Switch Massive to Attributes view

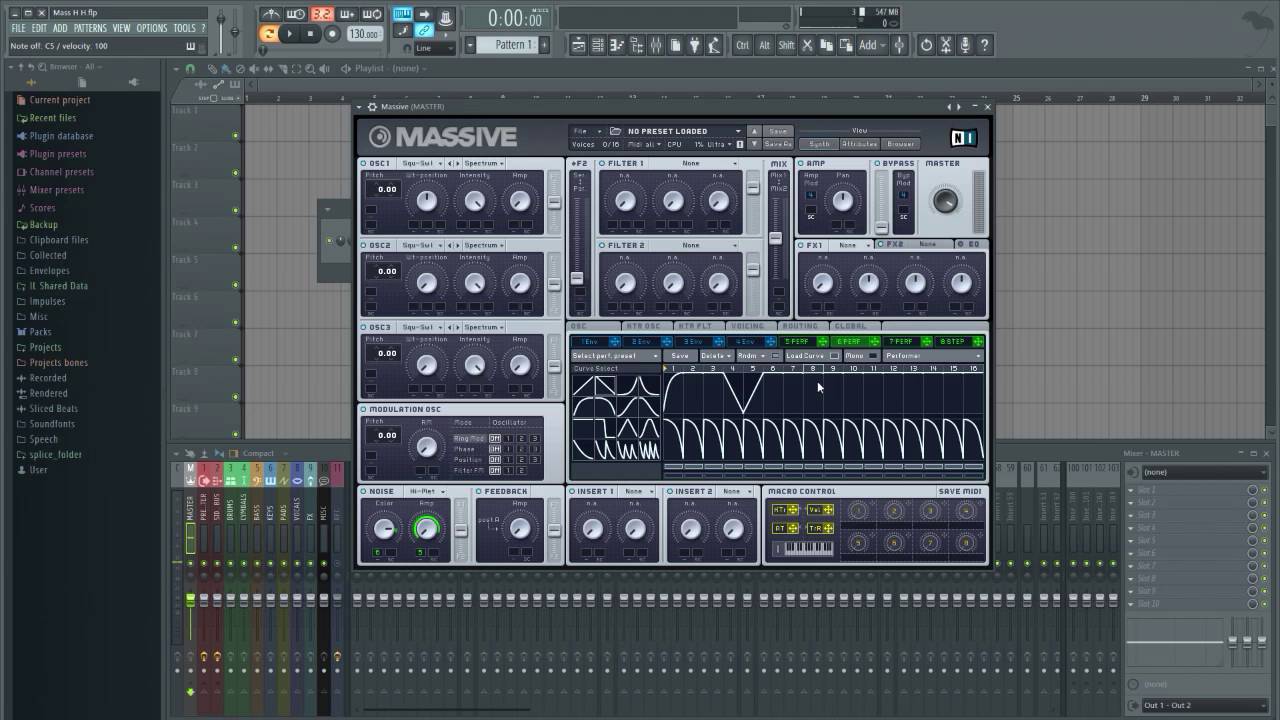coord(859,144)
